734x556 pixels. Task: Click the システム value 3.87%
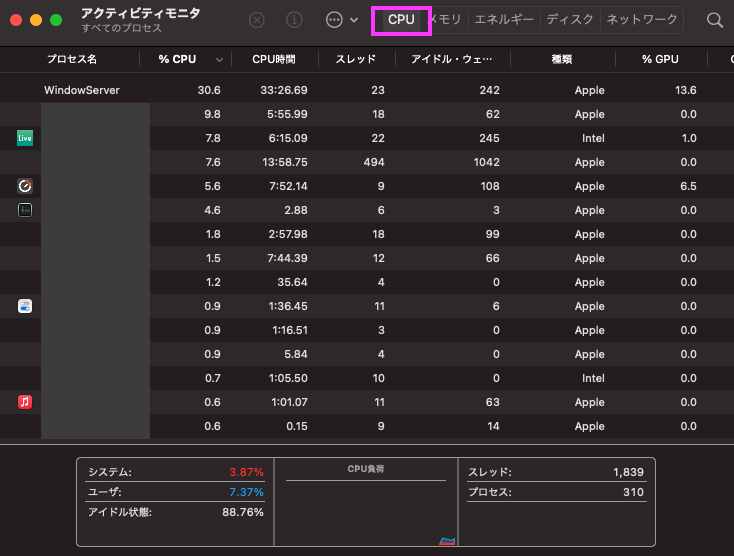(246, 472)
